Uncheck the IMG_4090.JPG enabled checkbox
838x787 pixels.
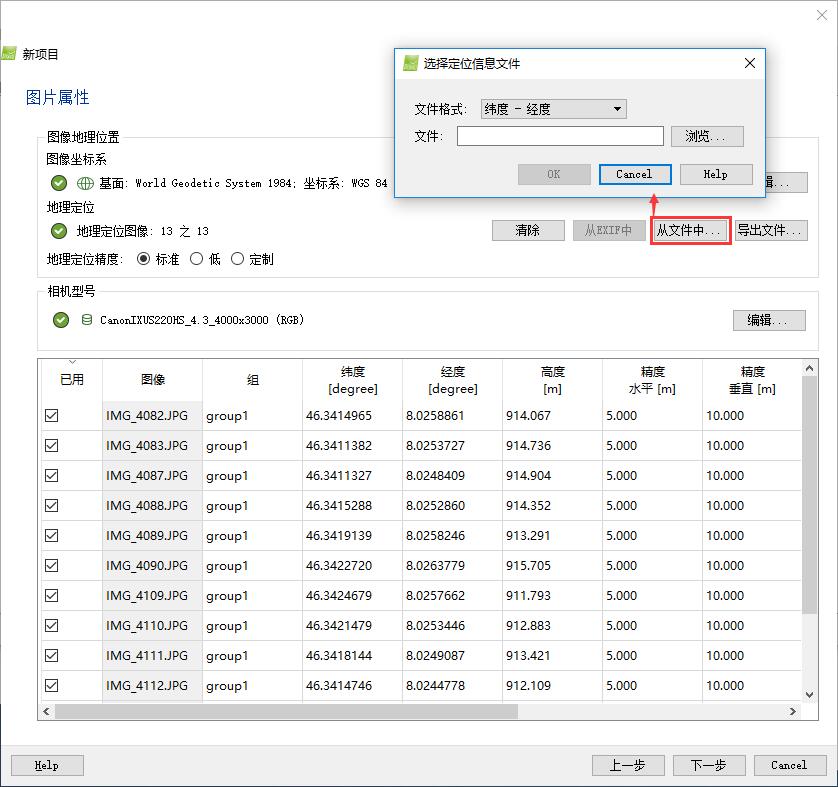tap(51, 565)
